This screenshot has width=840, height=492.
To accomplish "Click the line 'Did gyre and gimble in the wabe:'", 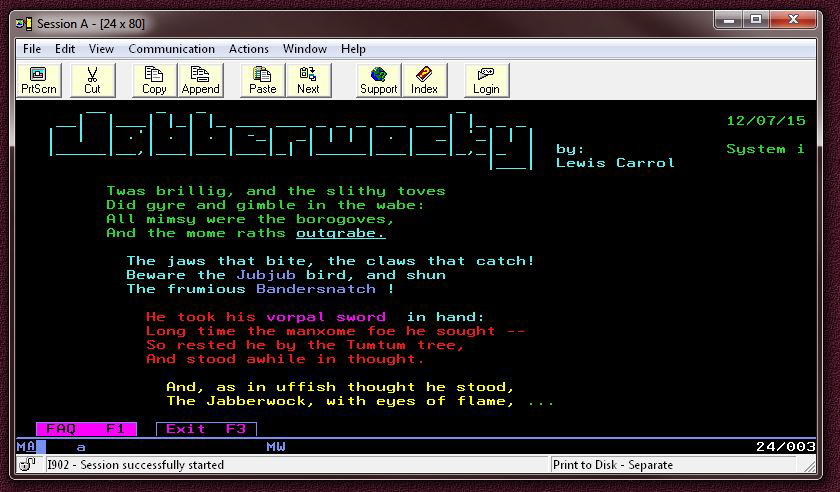I will pyautogui.click(x=265, y=205).
